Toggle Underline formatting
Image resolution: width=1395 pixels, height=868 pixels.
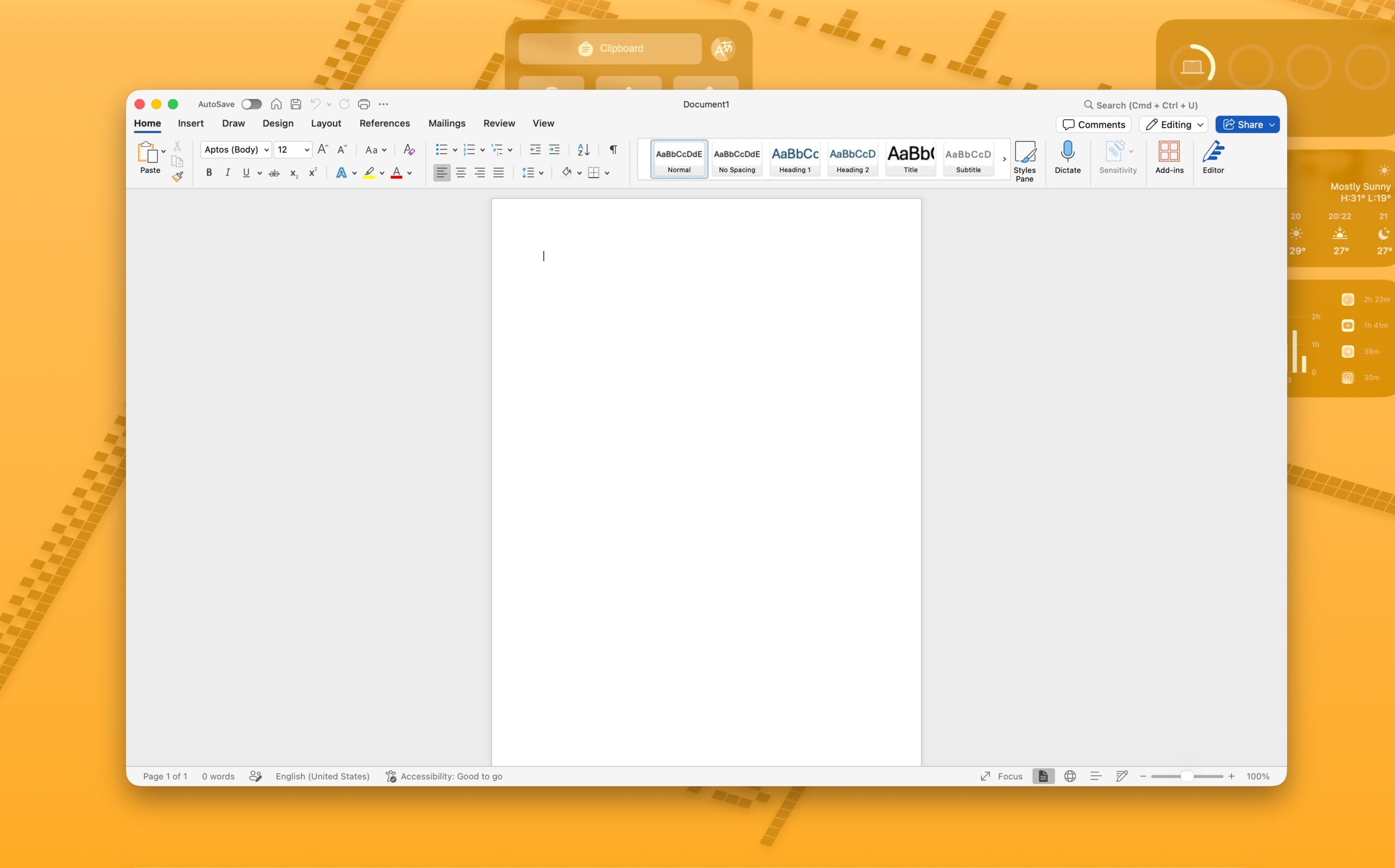246,173
